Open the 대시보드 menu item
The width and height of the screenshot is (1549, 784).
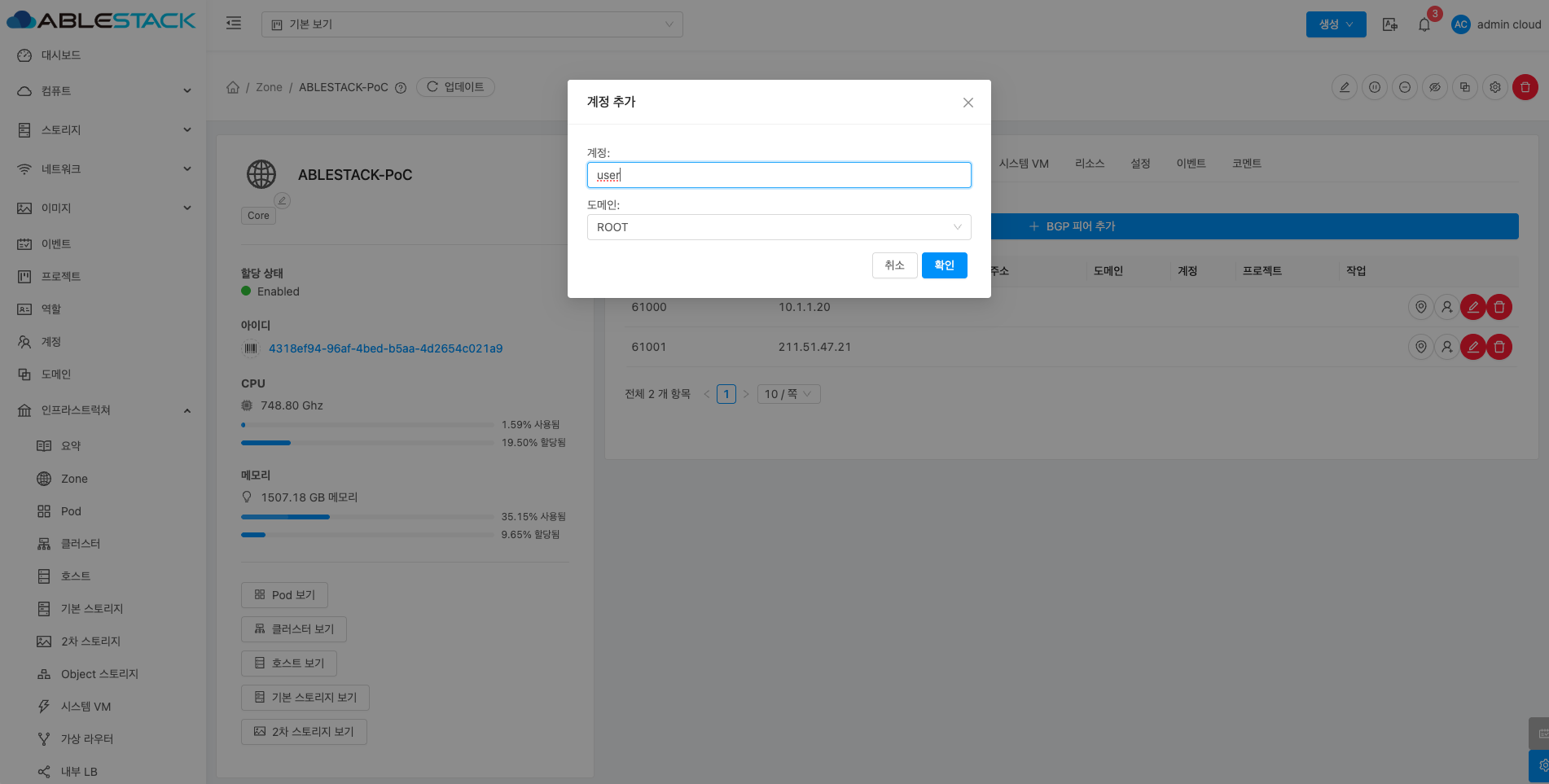61,55
